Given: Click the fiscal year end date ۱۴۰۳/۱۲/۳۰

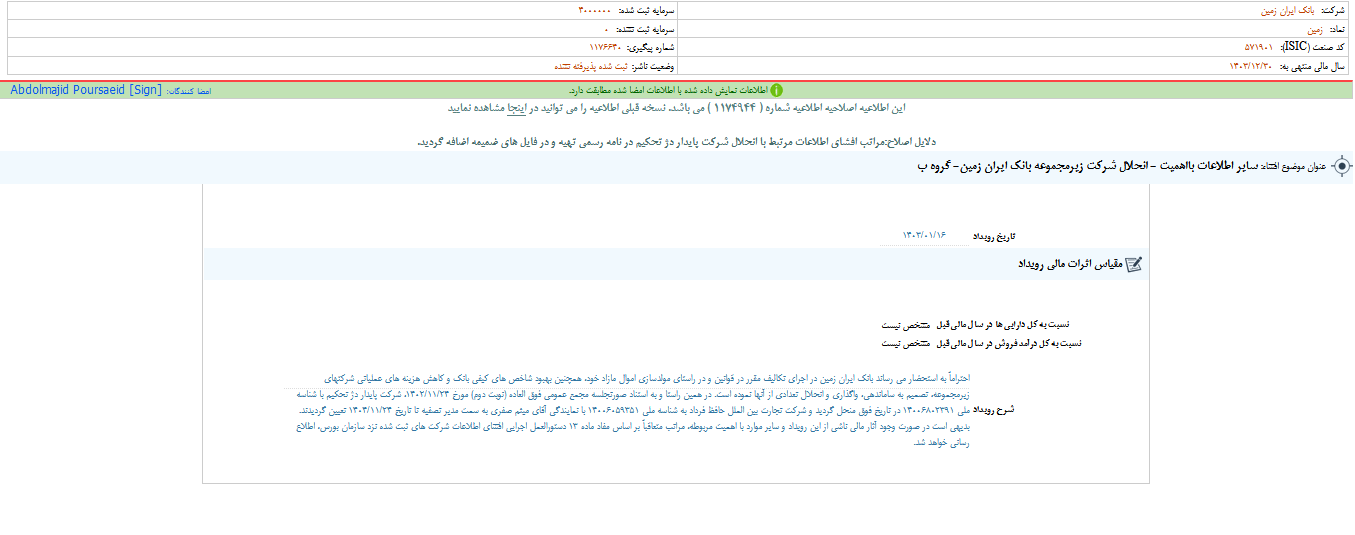Looking at the screenshot, I should click(x=1250, y=66).
